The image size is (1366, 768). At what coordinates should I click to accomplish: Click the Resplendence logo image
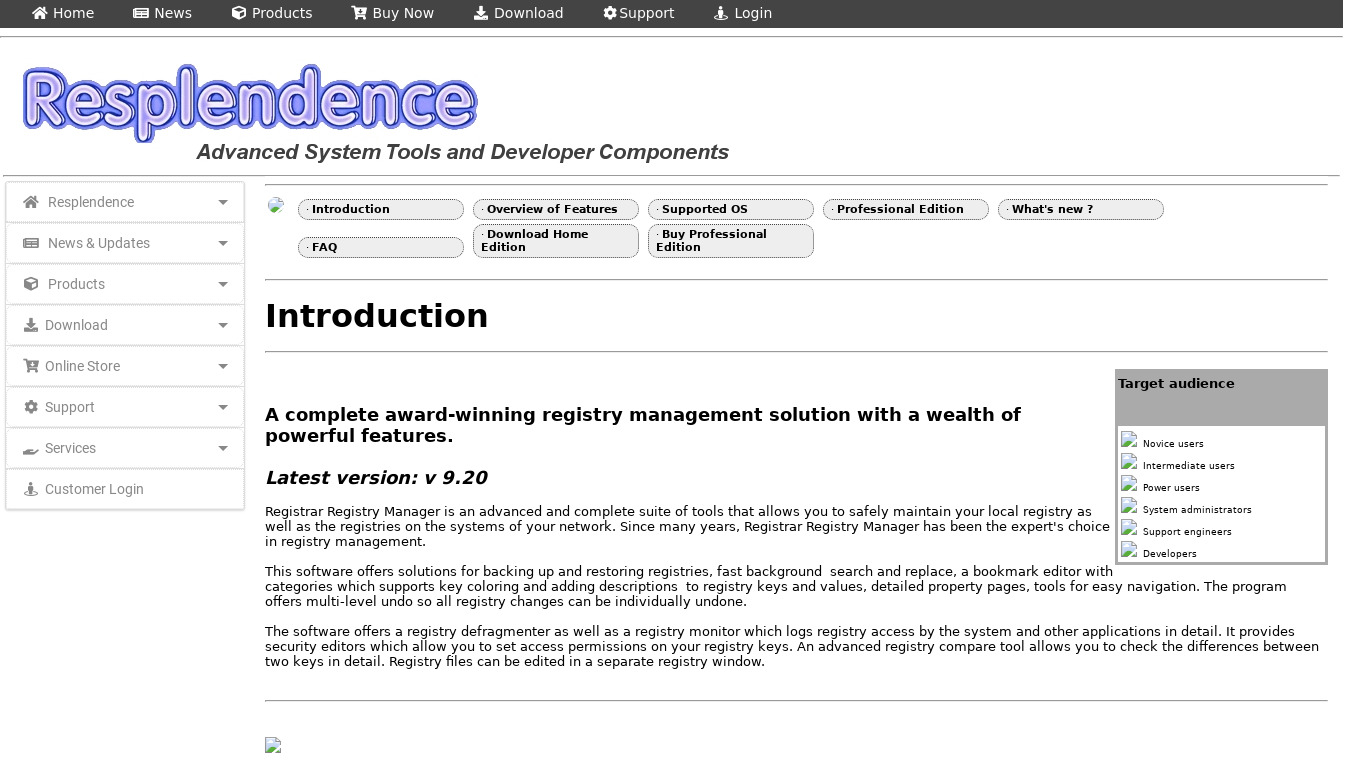pyautogui.click(x=250, y=103)
